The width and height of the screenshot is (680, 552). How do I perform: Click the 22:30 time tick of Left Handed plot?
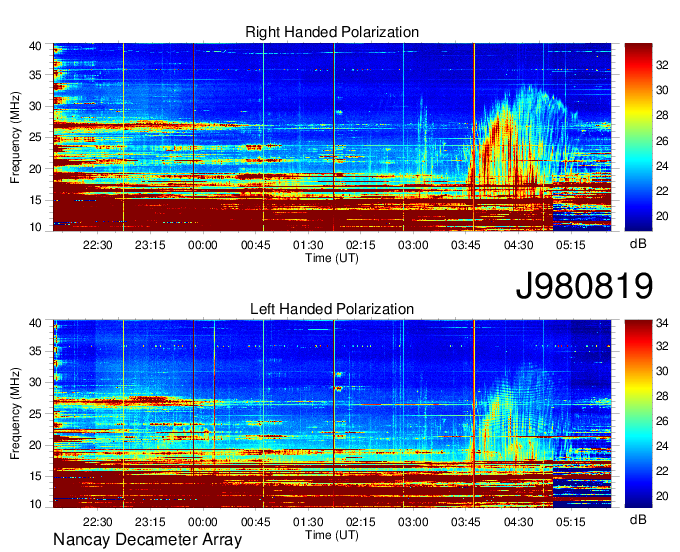pyautogui.click(x=98, y=522)
